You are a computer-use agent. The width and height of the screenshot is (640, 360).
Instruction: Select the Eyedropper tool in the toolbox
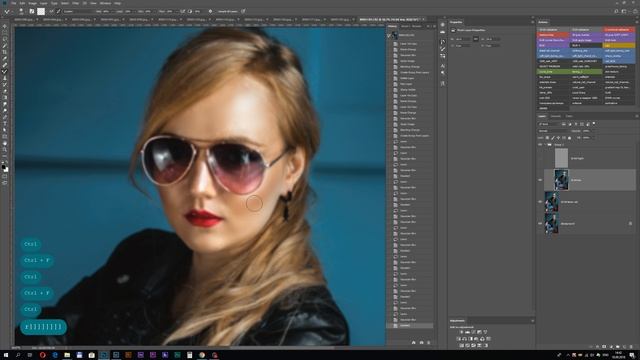(x=4, y=59)
